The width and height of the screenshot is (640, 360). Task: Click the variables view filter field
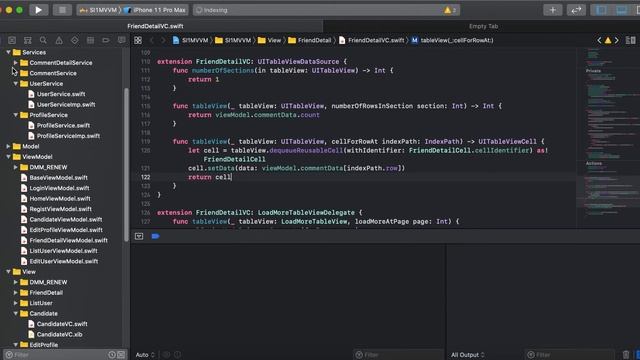point(398,355)
